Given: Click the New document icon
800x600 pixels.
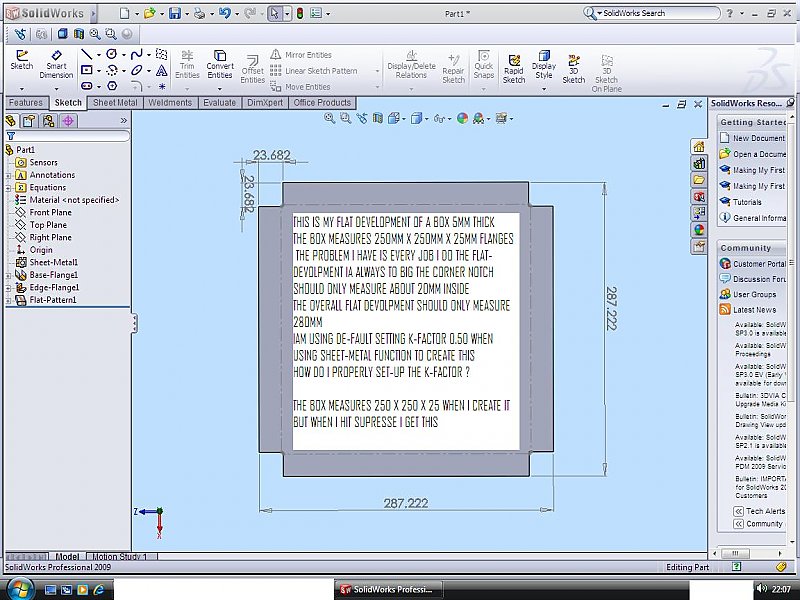Looking at the screenshot, I should [124, 13].
